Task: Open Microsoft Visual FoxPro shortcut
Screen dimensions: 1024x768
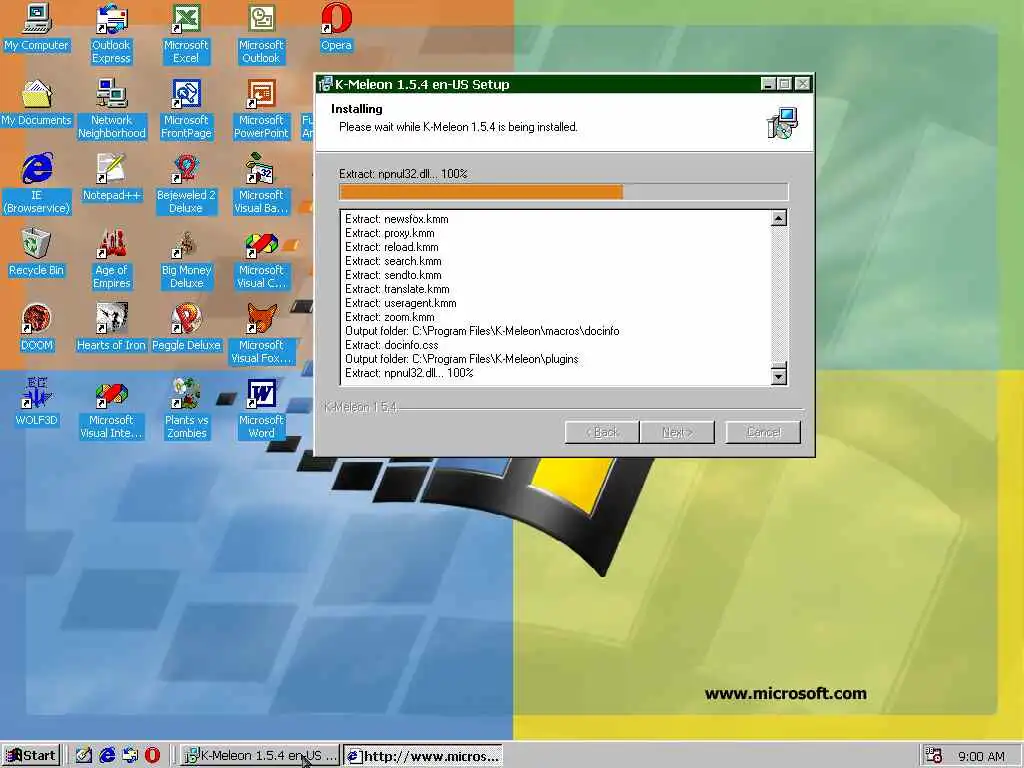Action: (x=261, y=334)
